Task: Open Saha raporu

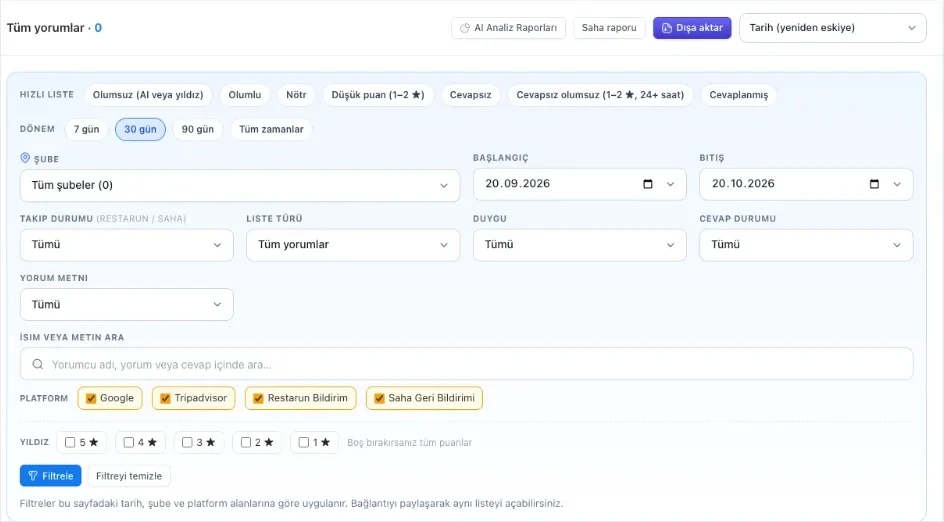Action: 609,28
